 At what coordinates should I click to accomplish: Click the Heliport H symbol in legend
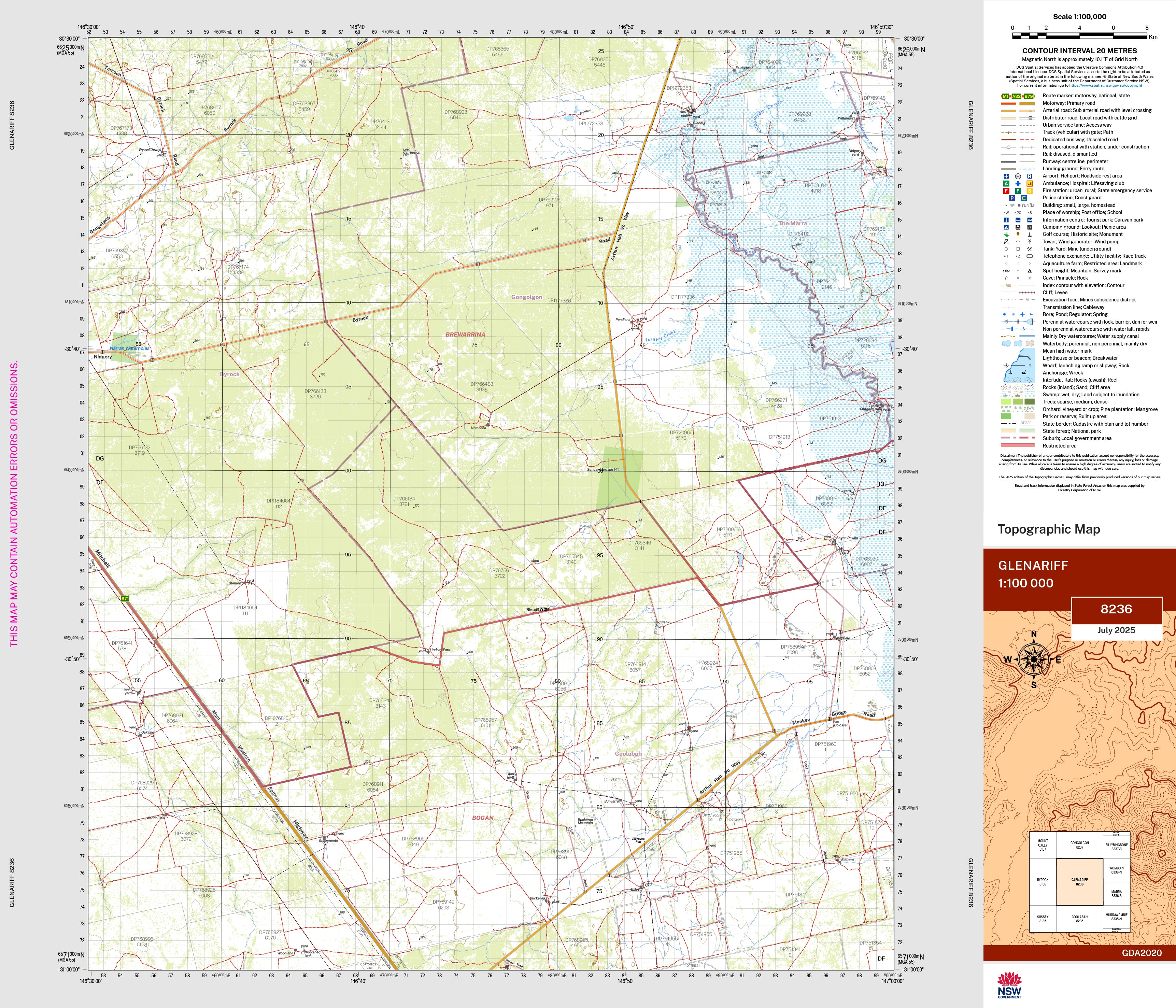coord(1018,176)
